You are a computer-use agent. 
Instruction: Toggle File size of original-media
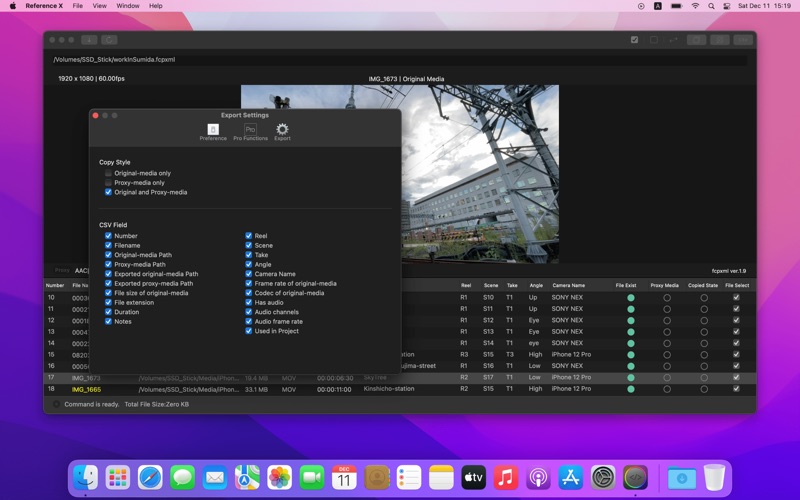tap(108, 293)
